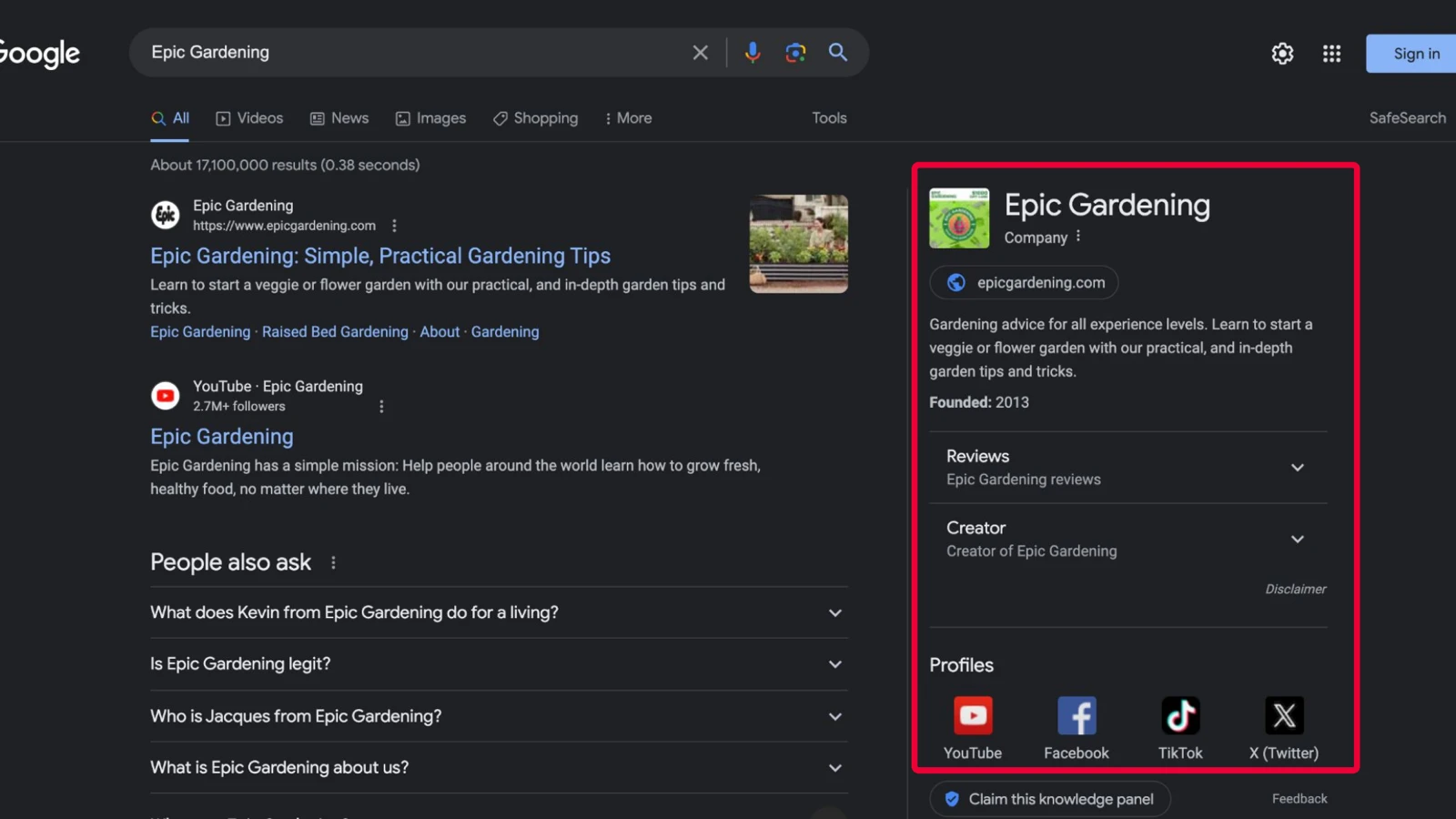
Task: Click the globe icon on epicgardening.com chip
Action: pos(955,283)
